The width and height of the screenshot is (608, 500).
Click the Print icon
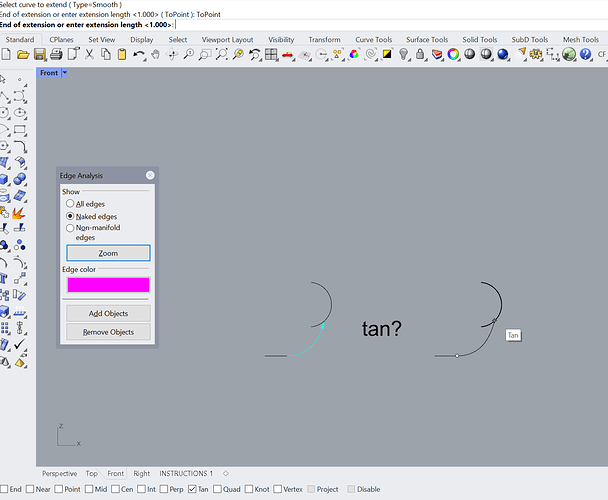(56, 54)
